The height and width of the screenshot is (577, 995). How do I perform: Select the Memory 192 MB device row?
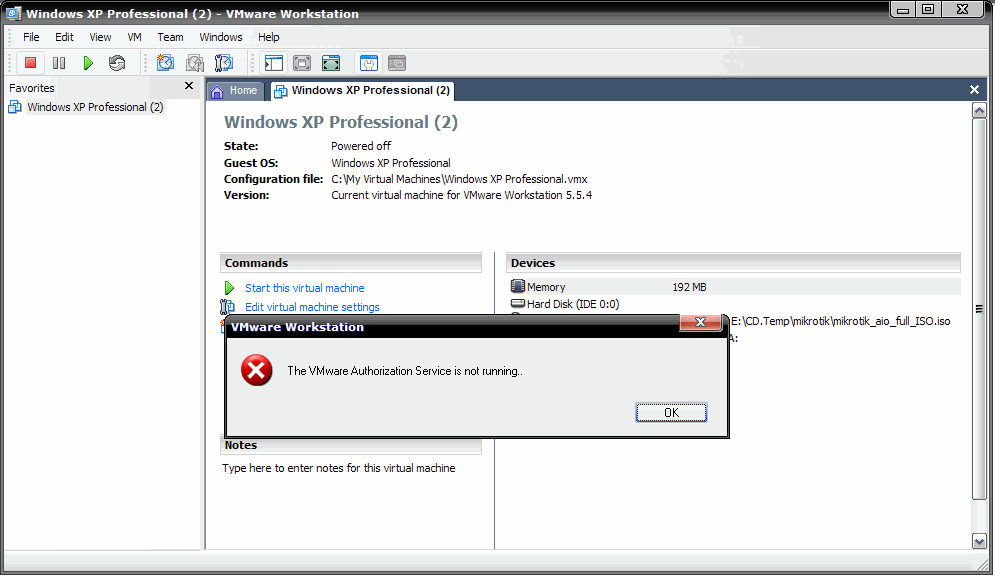tap(735, 287)
